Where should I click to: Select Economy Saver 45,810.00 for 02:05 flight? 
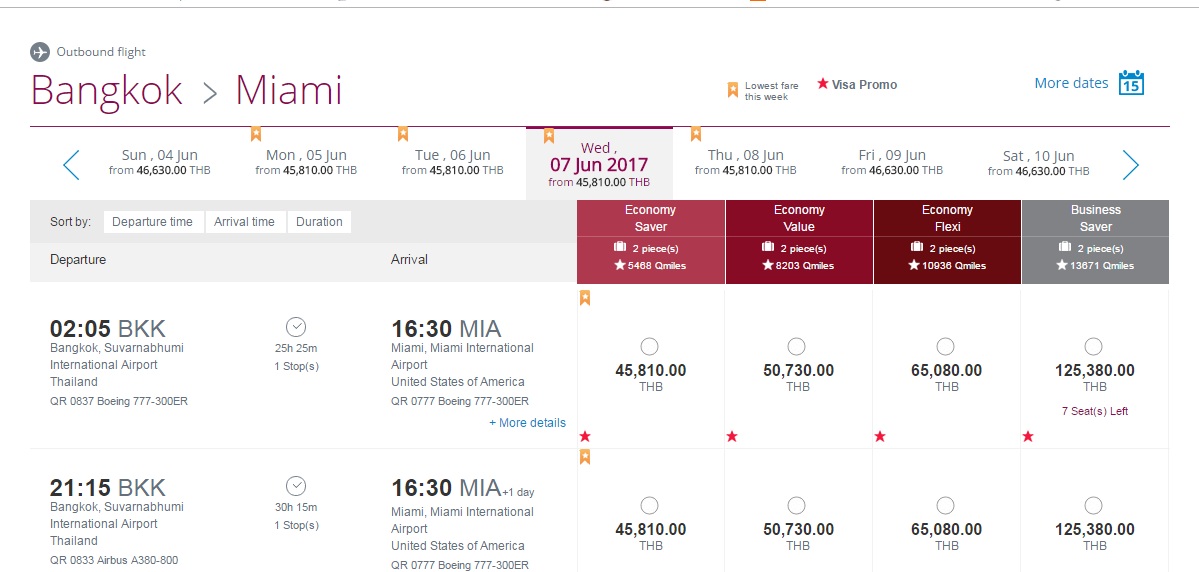pos(649,346)
